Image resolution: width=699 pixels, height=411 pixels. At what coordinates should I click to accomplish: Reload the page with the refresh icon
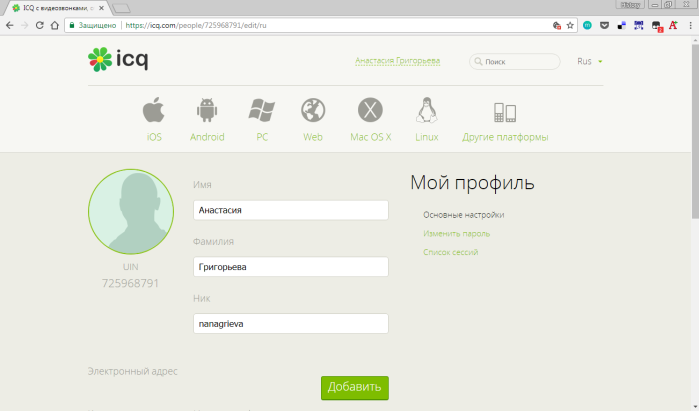pos(40,25)
